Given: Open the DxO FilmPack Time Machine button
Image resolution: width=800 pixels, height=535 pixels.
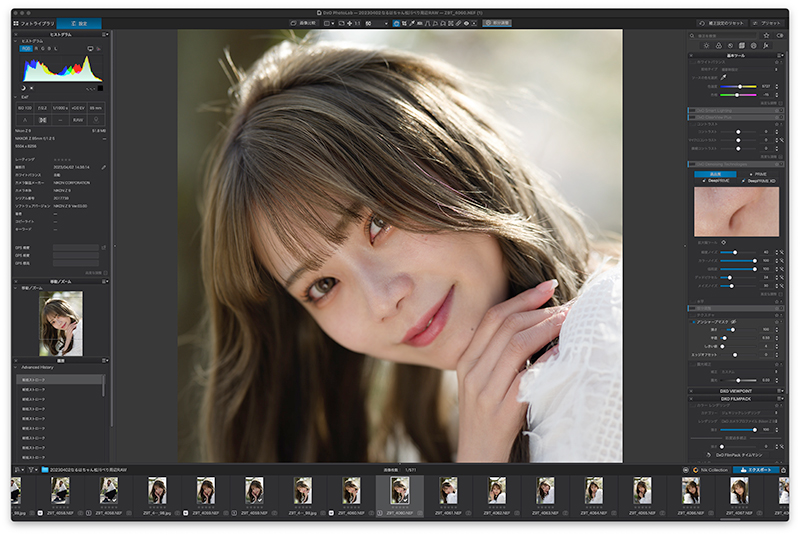Looking at the screenshot, I should click(735, 455).
